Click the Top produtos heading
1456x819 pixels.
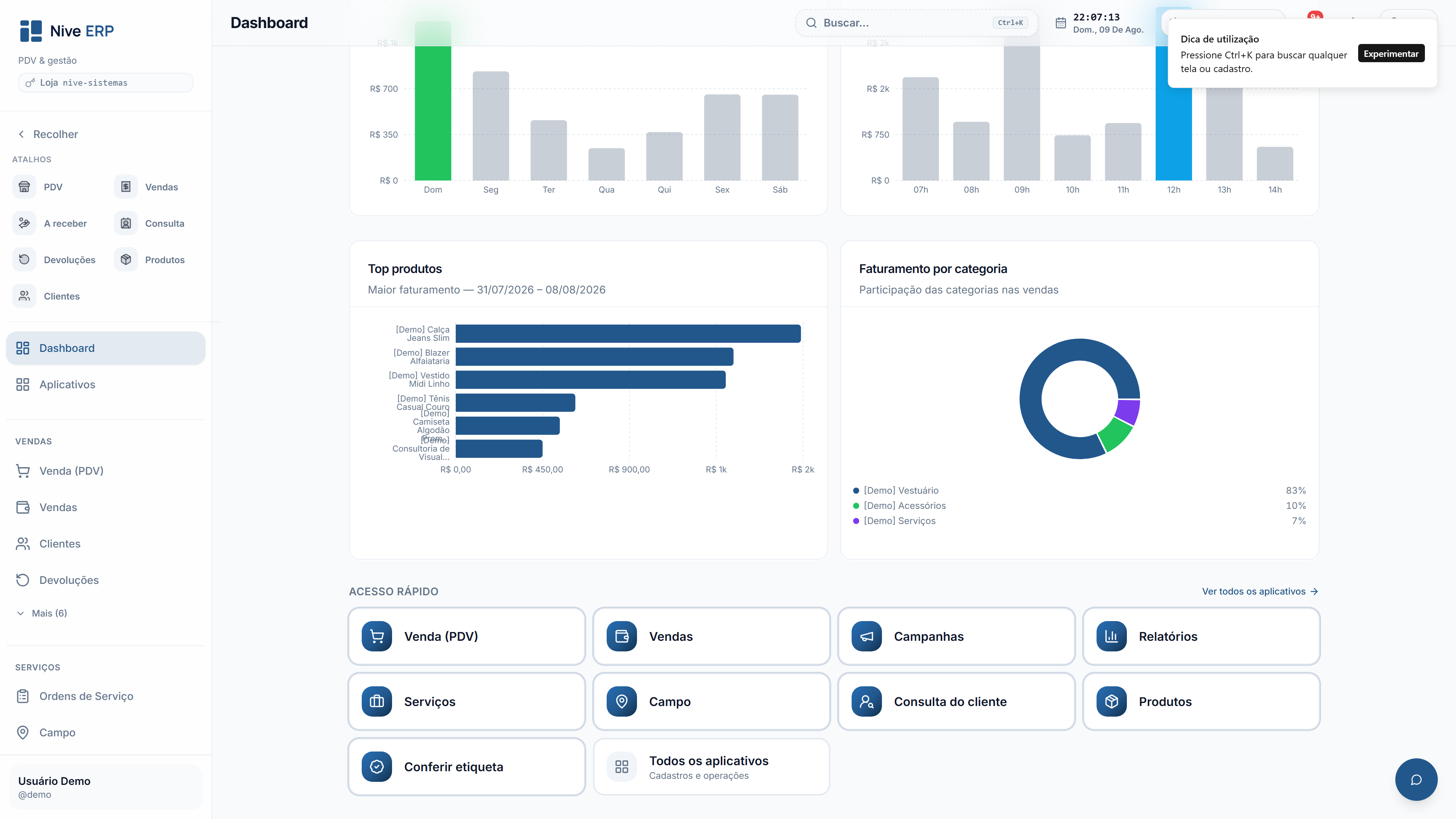(x=405, y=269)
